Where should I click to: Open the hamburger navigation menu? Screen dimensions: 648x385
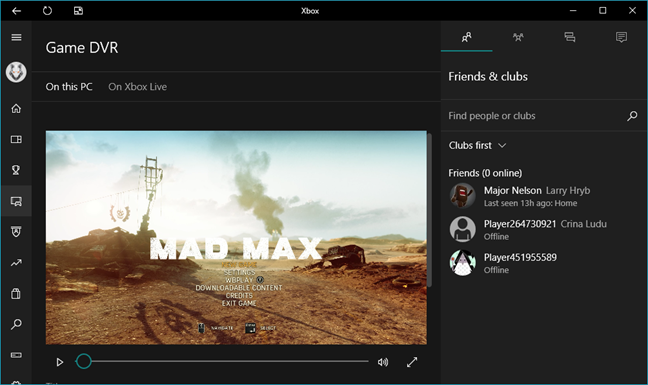click(x=16, y=38)
